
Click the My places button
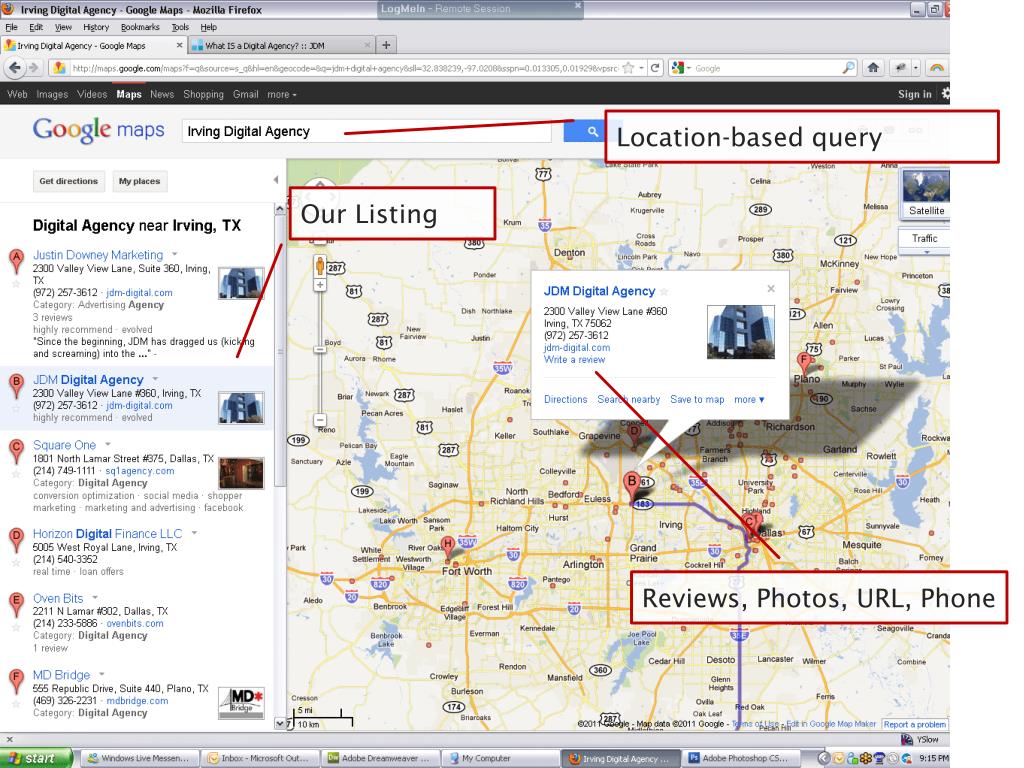pyautogui.click(x=139, y=181)
